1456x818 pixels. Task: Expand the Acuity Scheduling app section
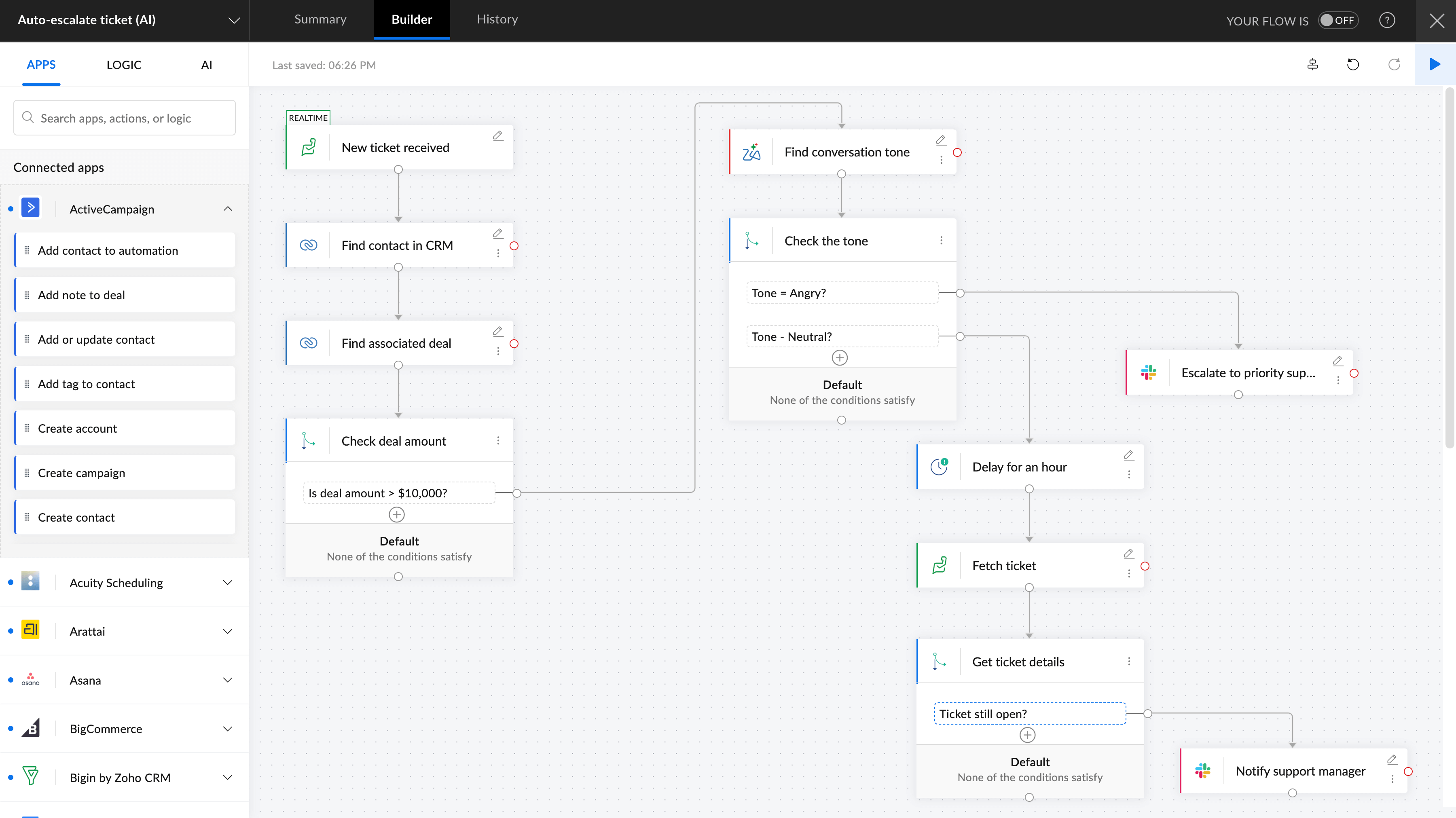tap(227, 582)
